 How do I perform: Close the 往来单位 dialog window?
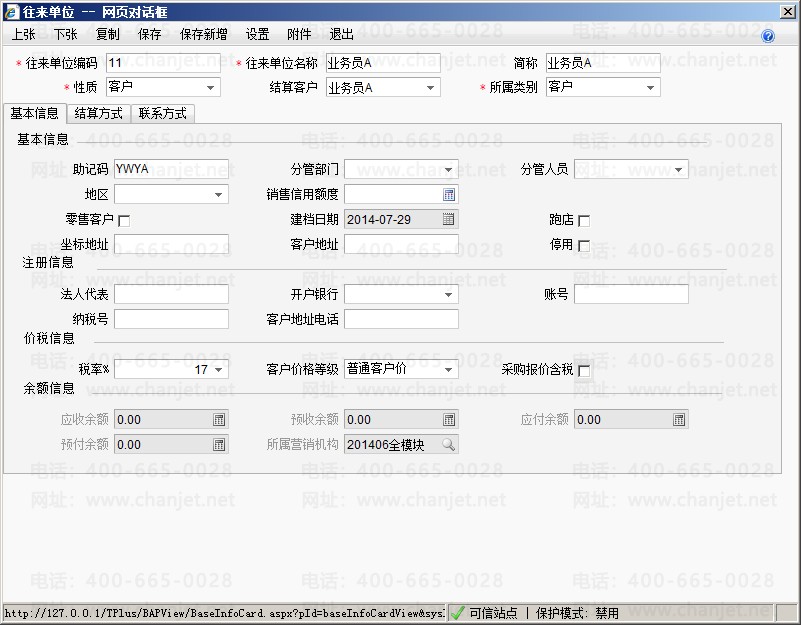(x=788, y=12)
